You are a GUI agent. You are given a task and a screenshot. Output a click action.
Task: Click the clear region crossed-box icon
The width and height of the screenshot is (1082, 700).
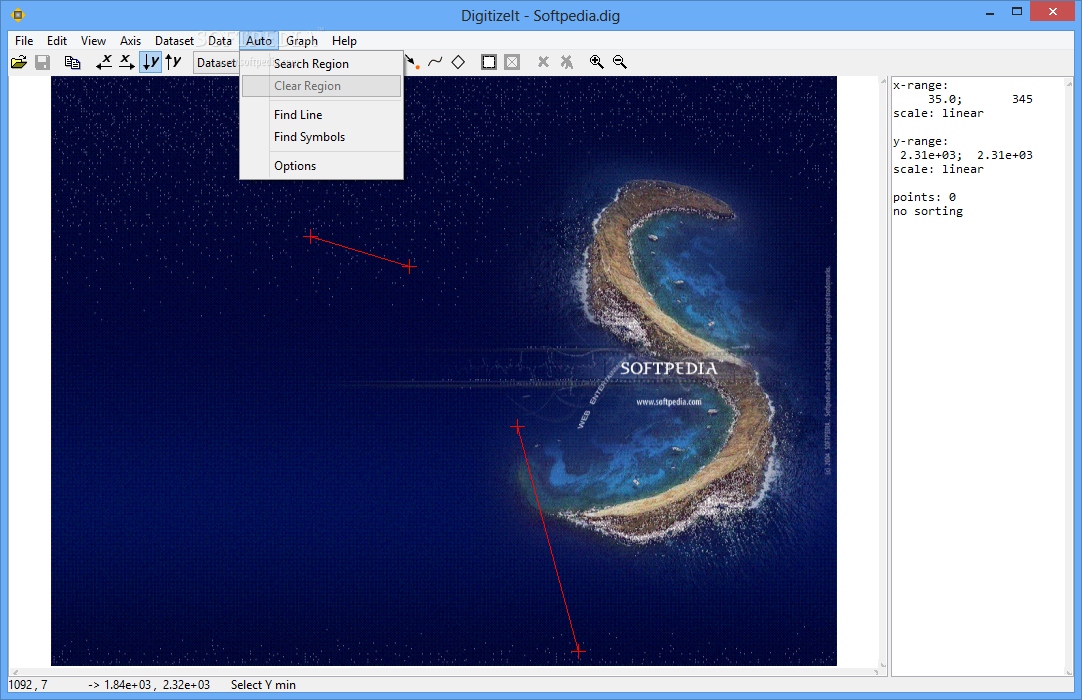coord(512,62)
